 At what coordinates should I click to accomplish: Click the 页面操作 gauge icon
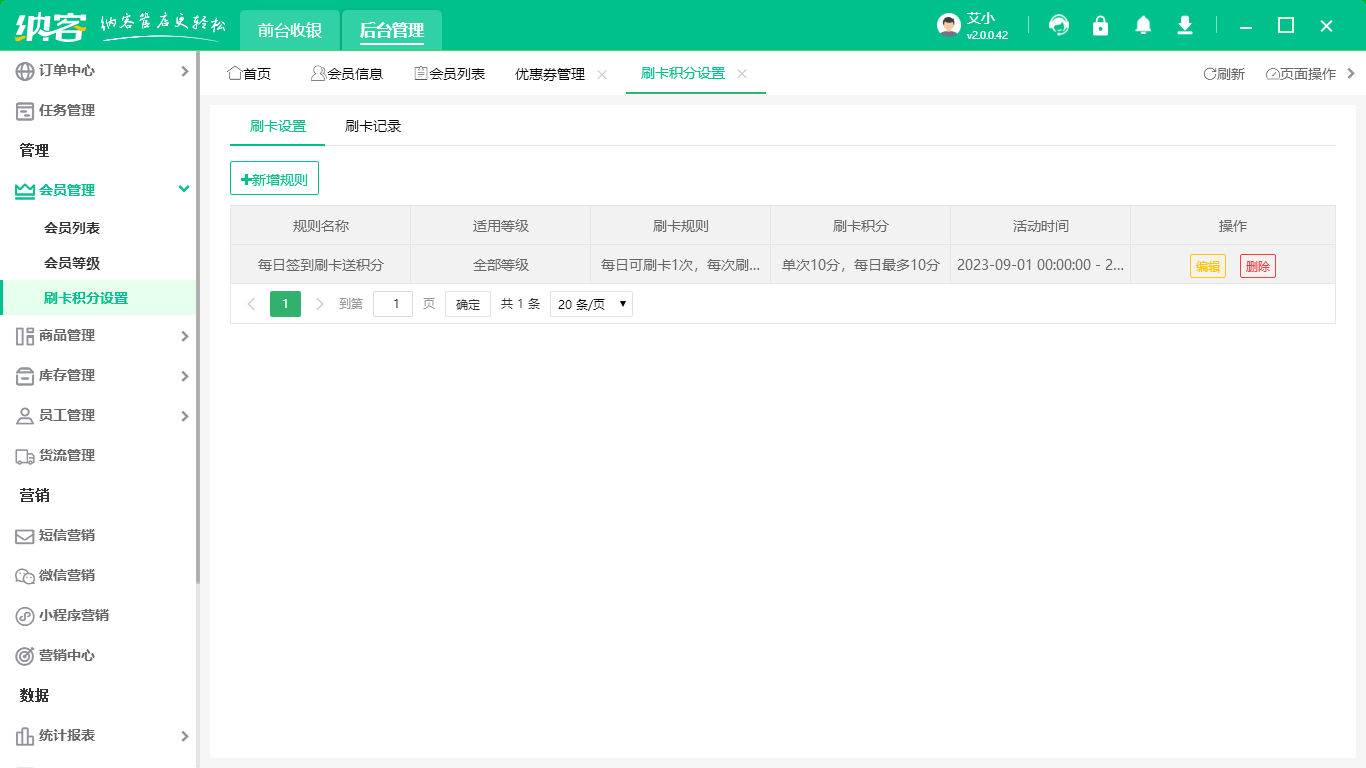coord(1272,74)
